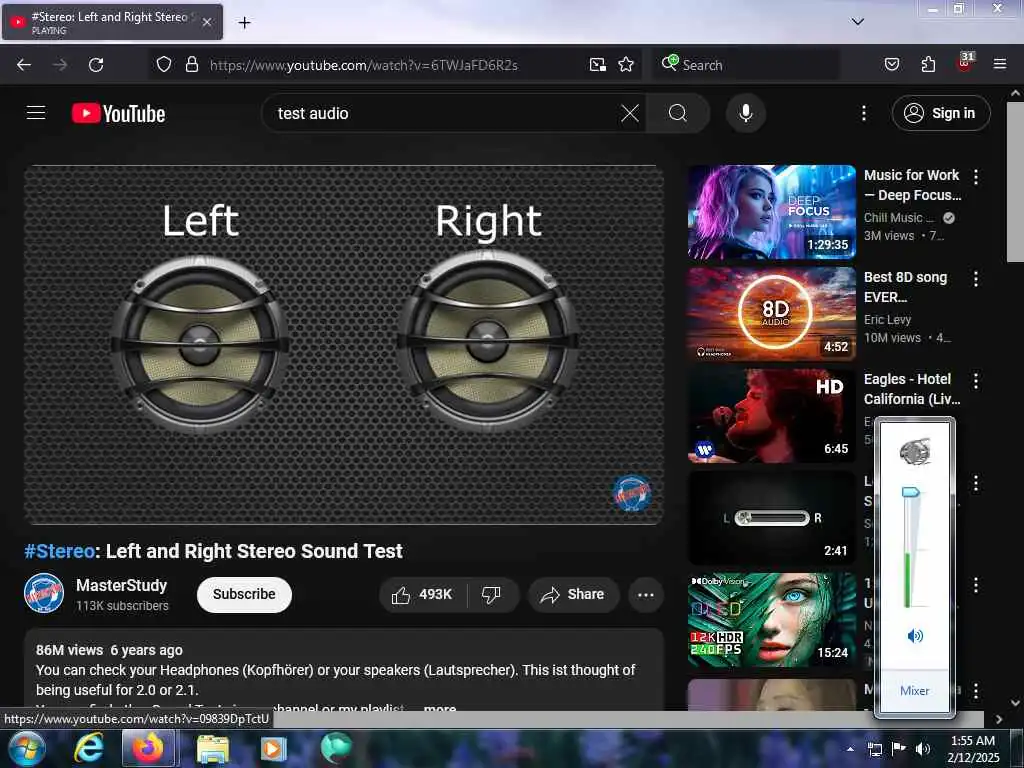Dislike the video with thumbs down
The width and height of the screenshot is (1024, 768).
coord(491,594)
